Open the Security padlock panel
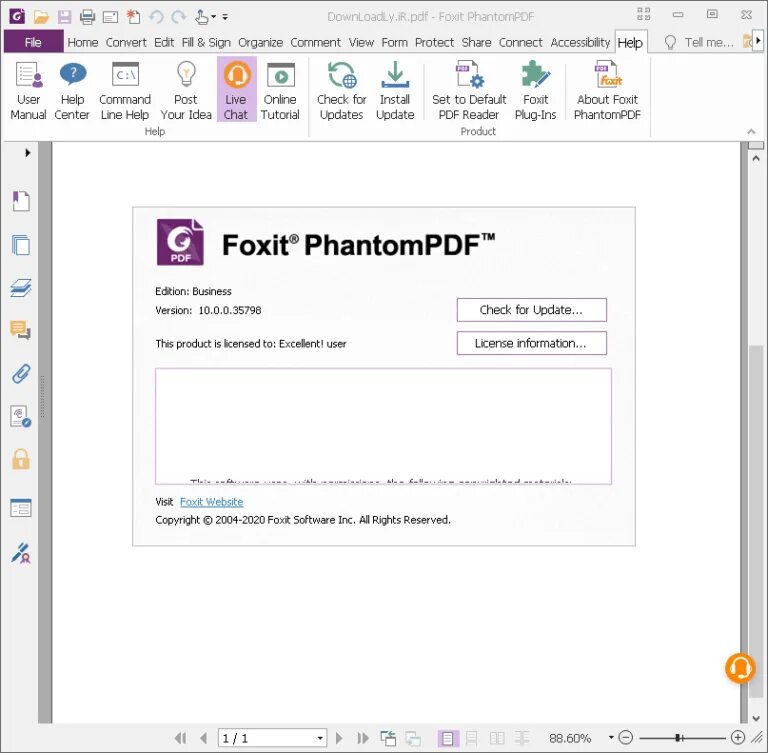 pyautogui.click(x=21, y=460)
